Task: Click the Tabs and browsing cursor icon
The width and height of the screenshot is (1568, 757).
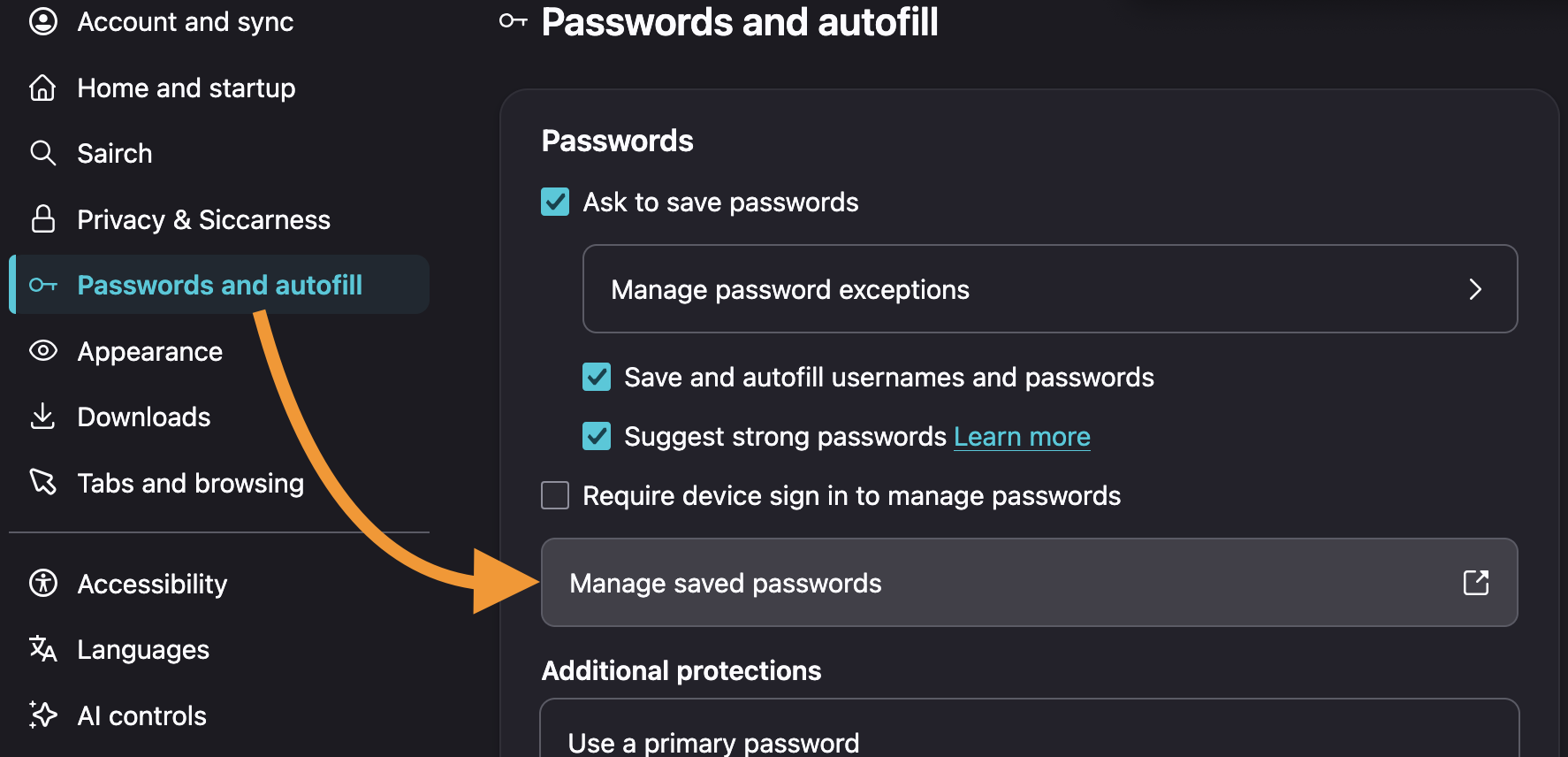Action: [x=43, y=482]
